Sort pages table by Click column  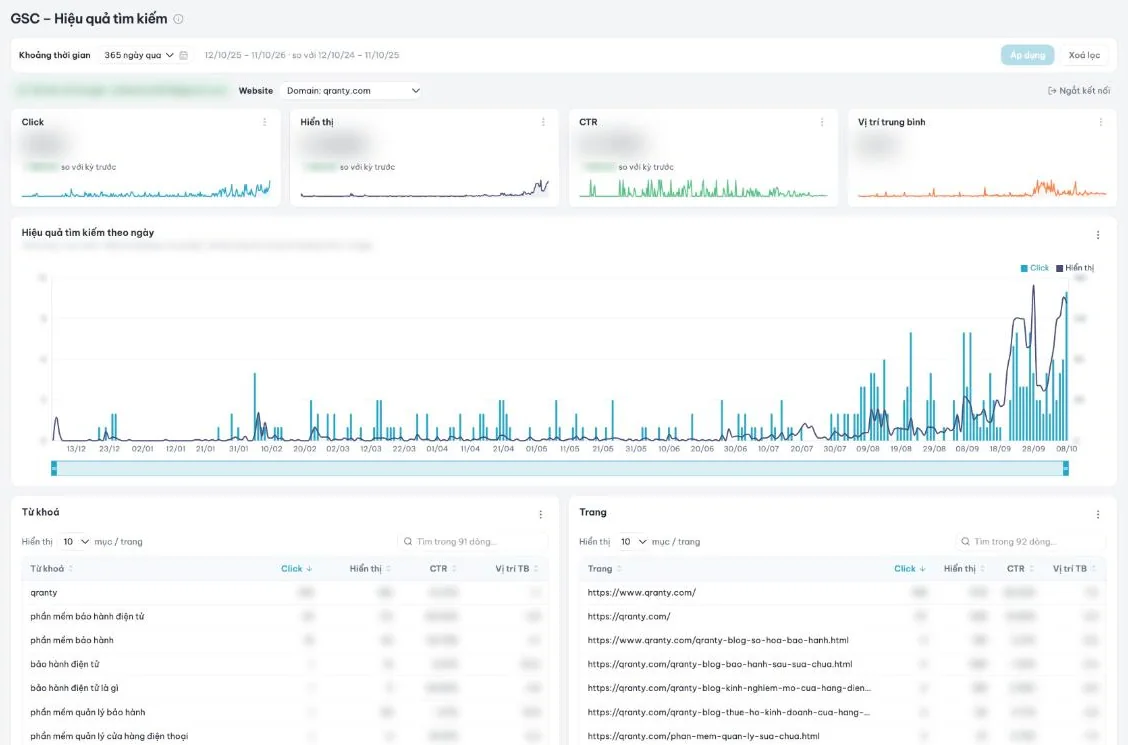click(909, 569)
